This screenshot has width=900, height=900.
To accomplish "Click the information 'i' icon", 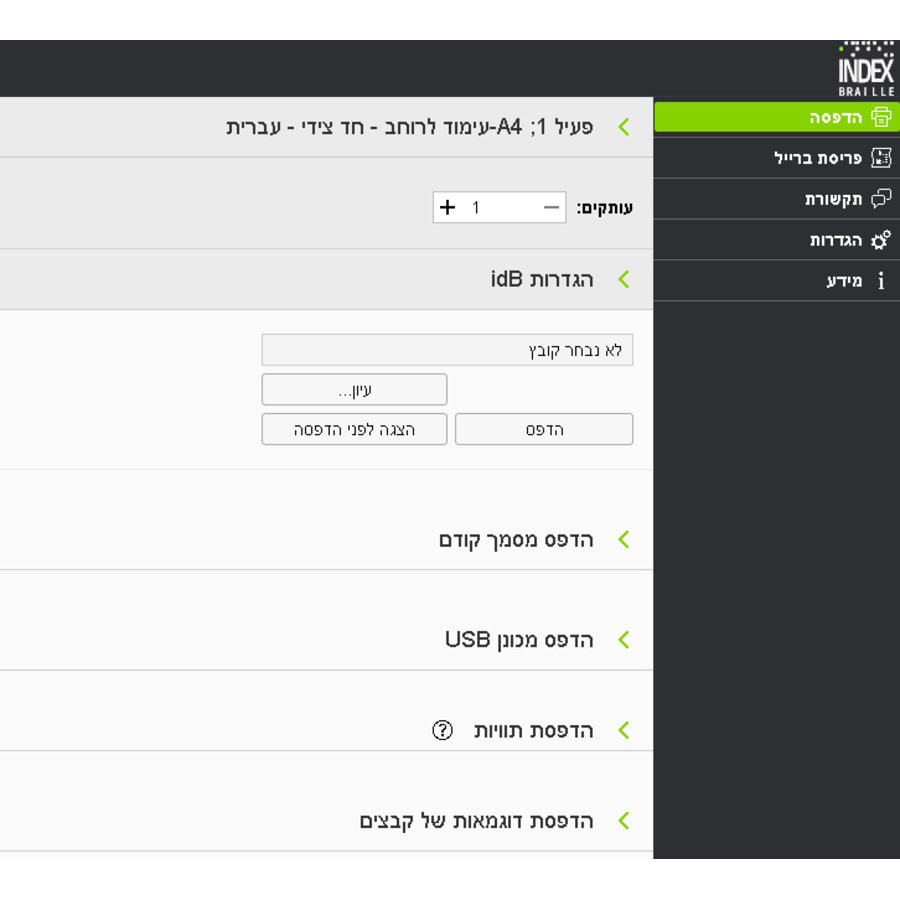I will tap(881, 281).
